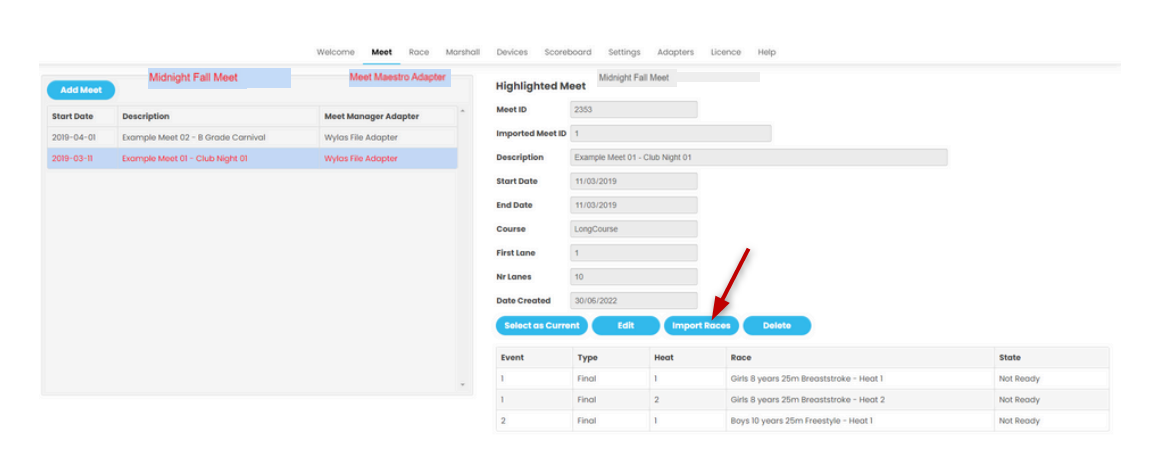
Task: Switch to the Race tab
Action: coord(418,52)
